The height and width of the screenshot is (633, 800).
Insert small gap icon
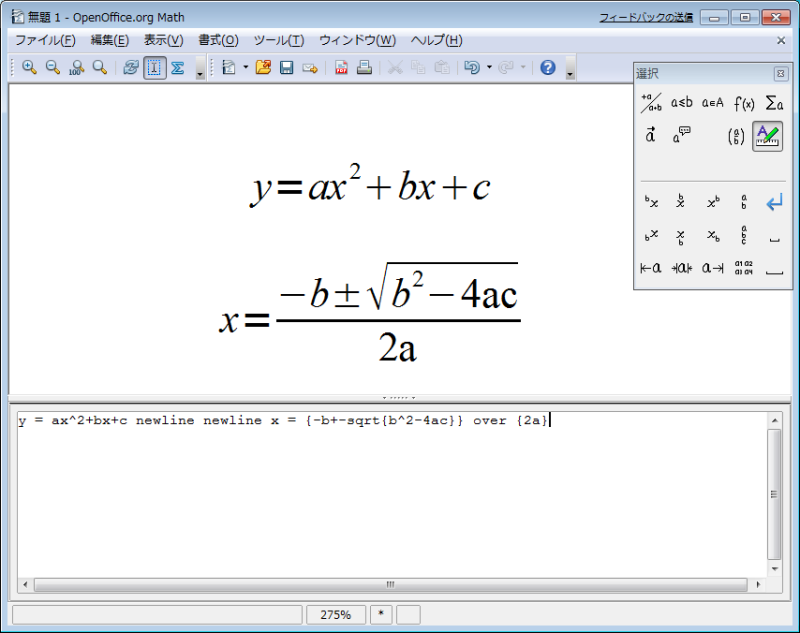coord(774,240)
